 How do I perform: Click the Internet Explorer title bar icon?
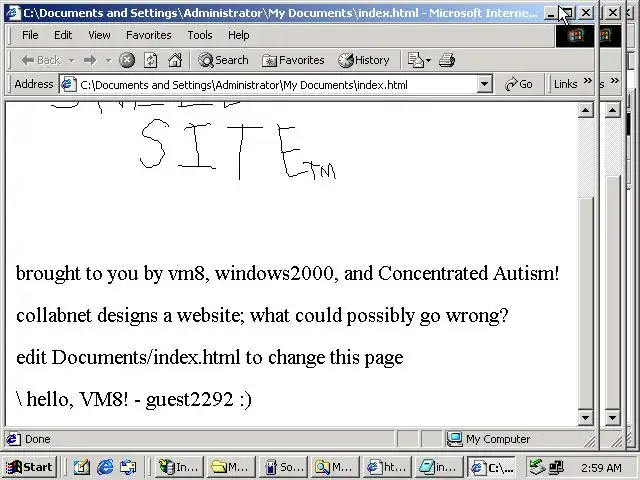click(13, 13)
